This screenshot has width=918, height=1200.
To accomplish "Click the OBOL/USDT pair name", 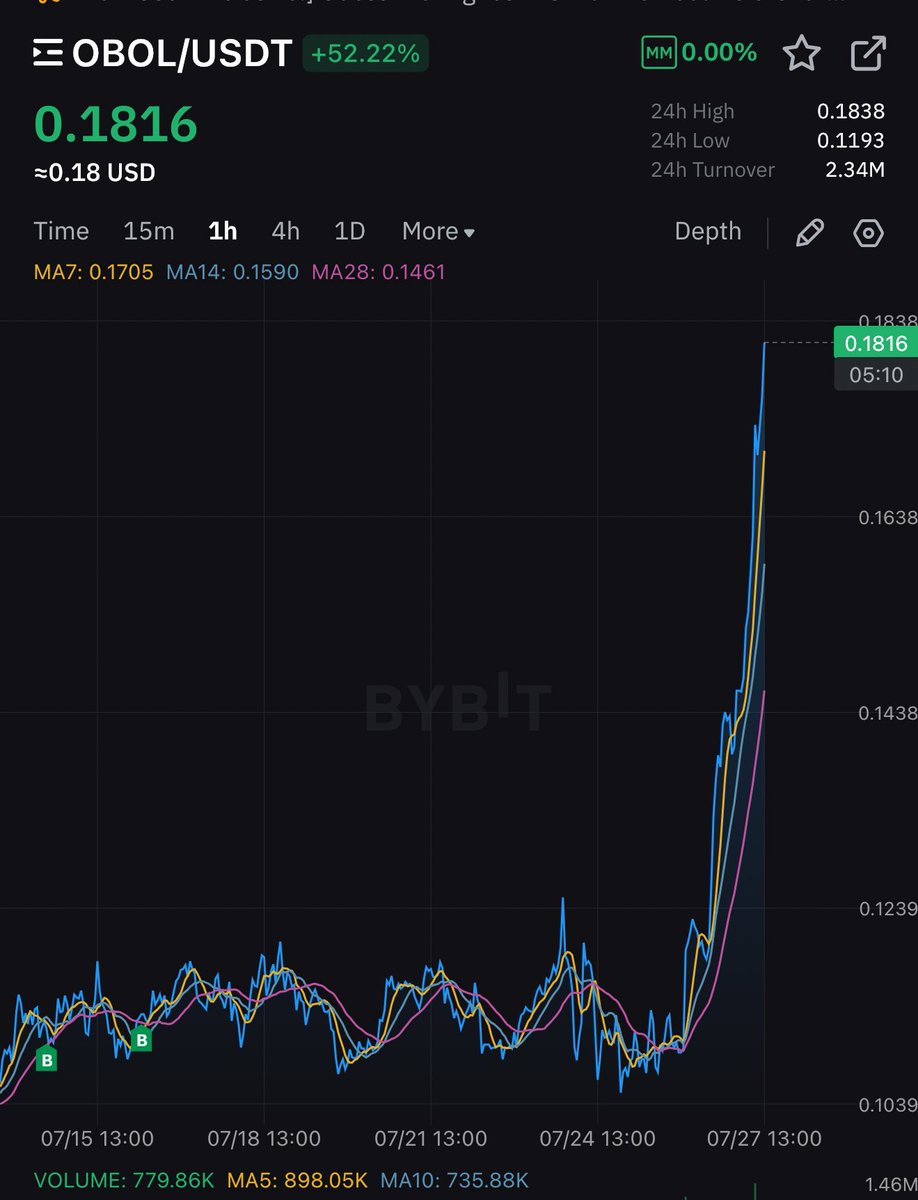I will pos(181,53).
